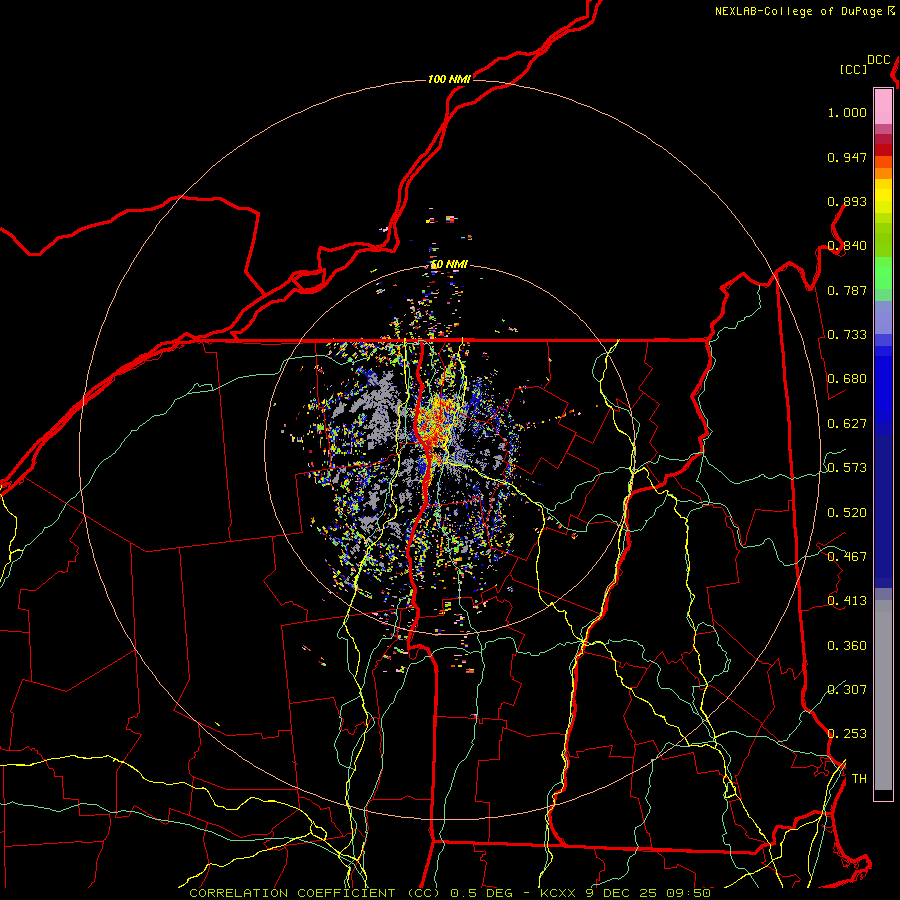The height and width of the screenshot is (900, 900).
Task: Select the 0.467 scale value
Action: [x=847, y=557]
